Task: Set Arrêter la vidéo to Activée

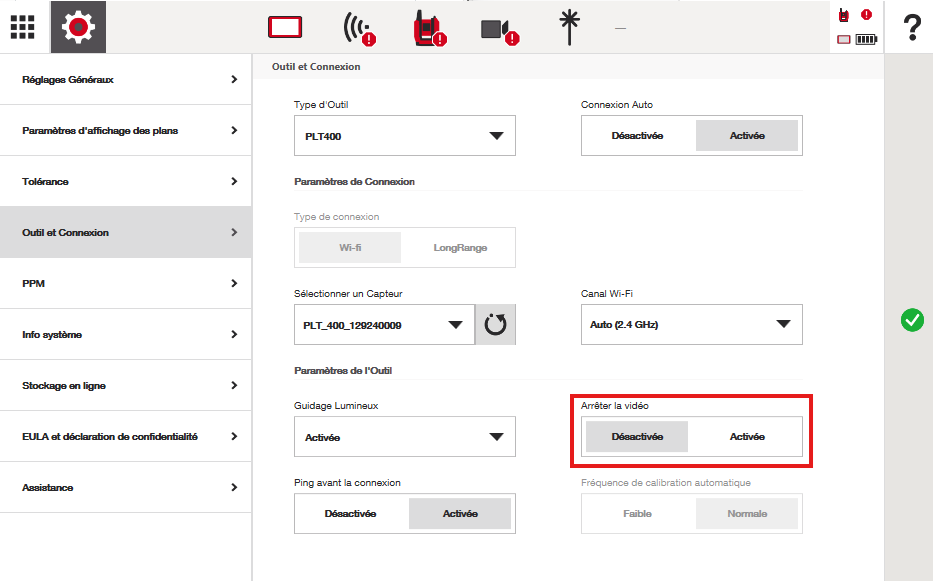Action: pos(747,437)
